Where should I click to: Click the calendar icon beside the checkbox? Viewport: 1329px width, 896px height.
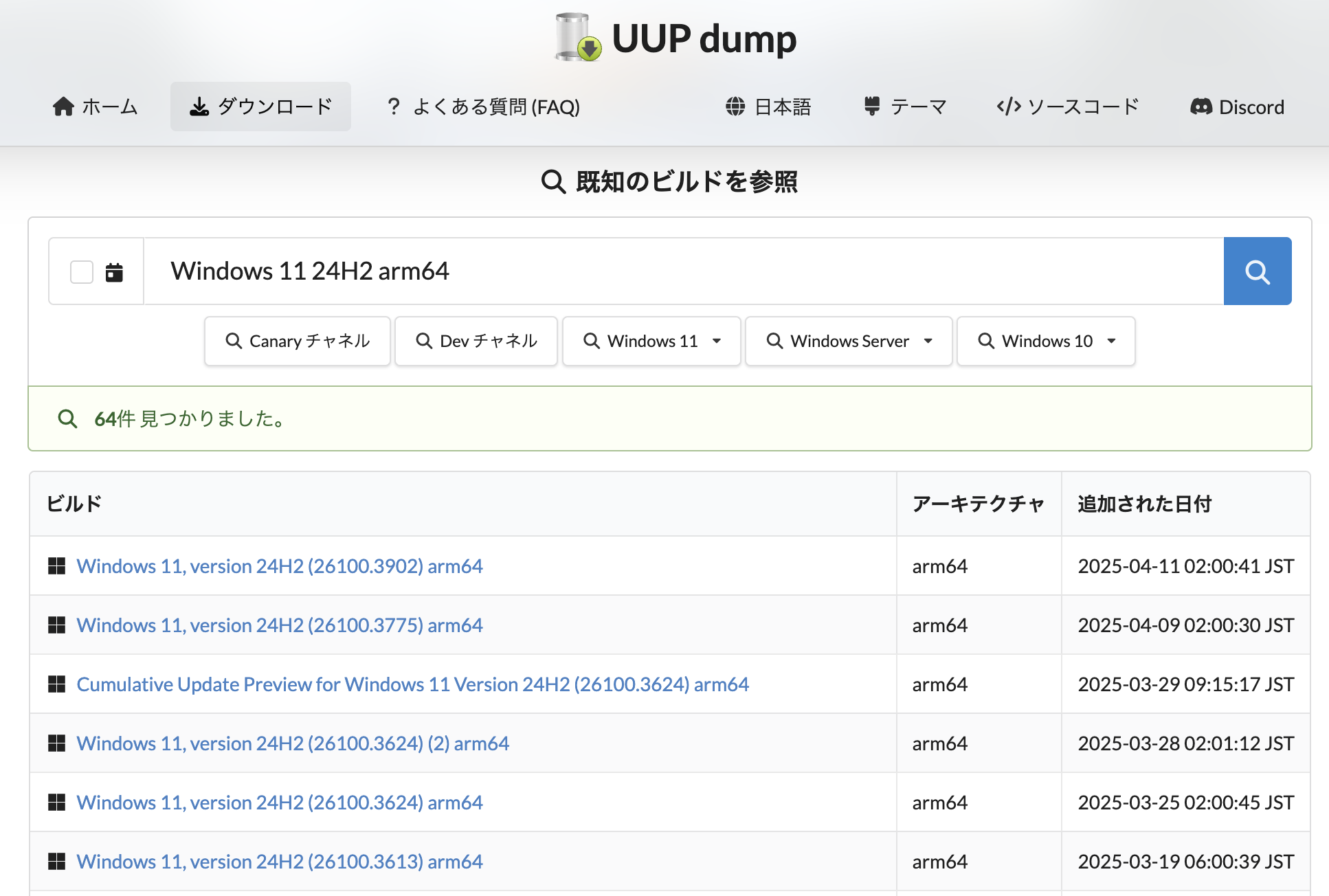pos(114,272)
